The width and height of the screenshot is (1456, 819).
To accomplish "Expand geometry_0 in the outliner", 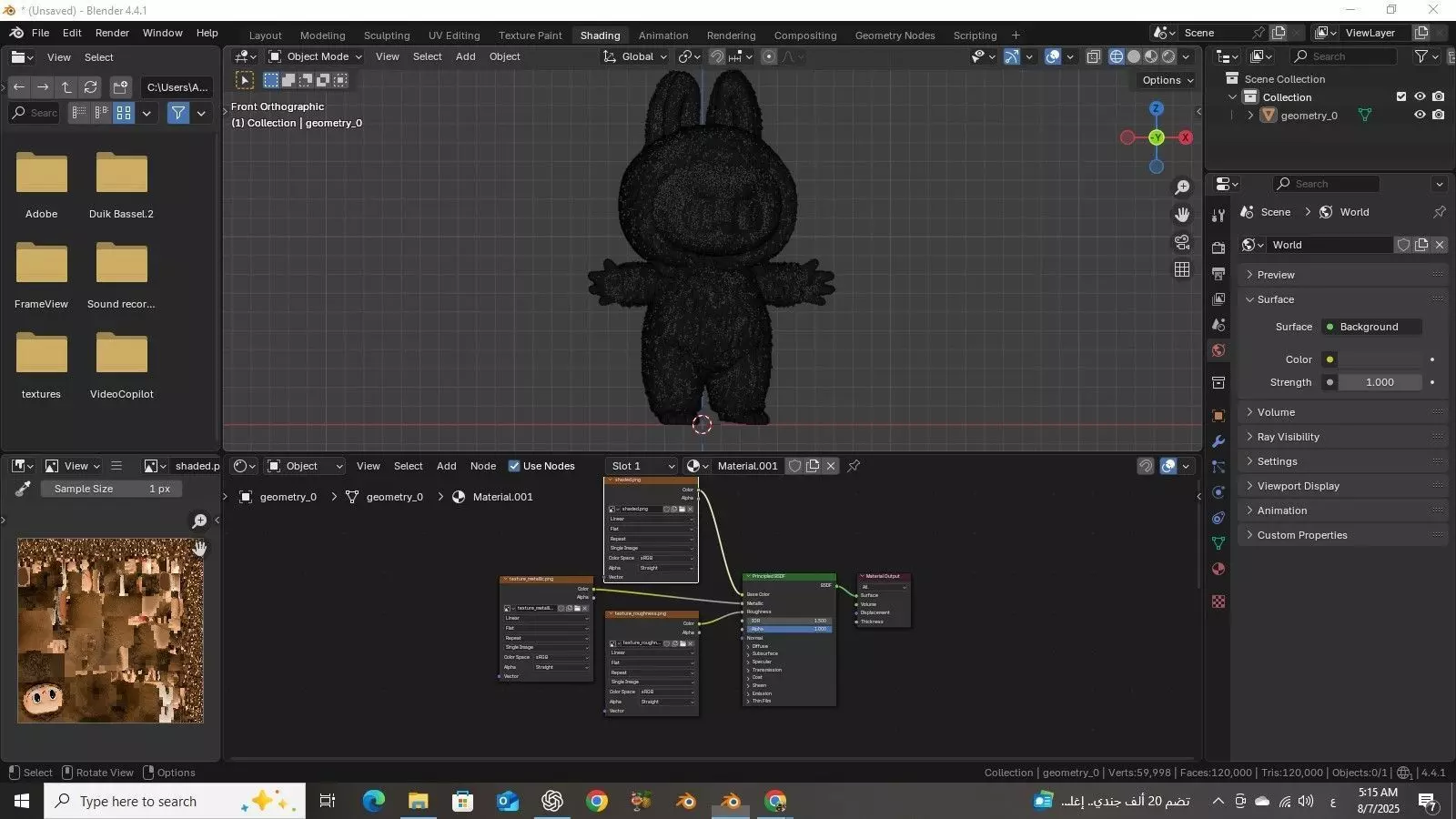I will [x=1250, y=116].
